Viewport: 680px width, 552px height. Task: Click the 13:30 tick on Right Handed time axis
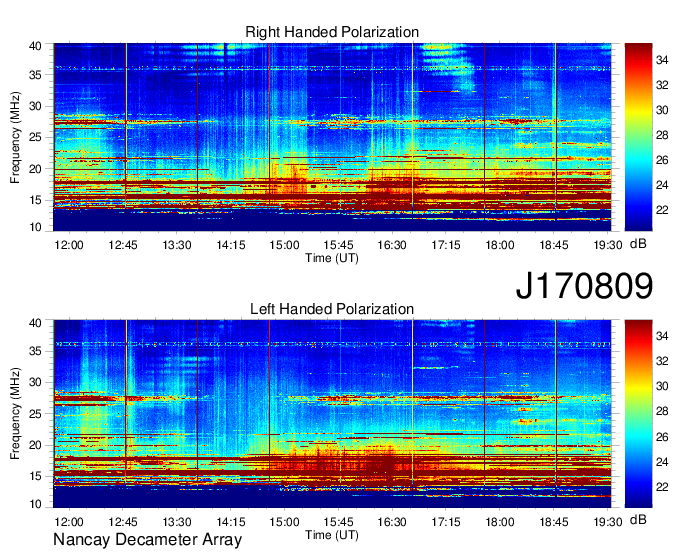(177, 245)
